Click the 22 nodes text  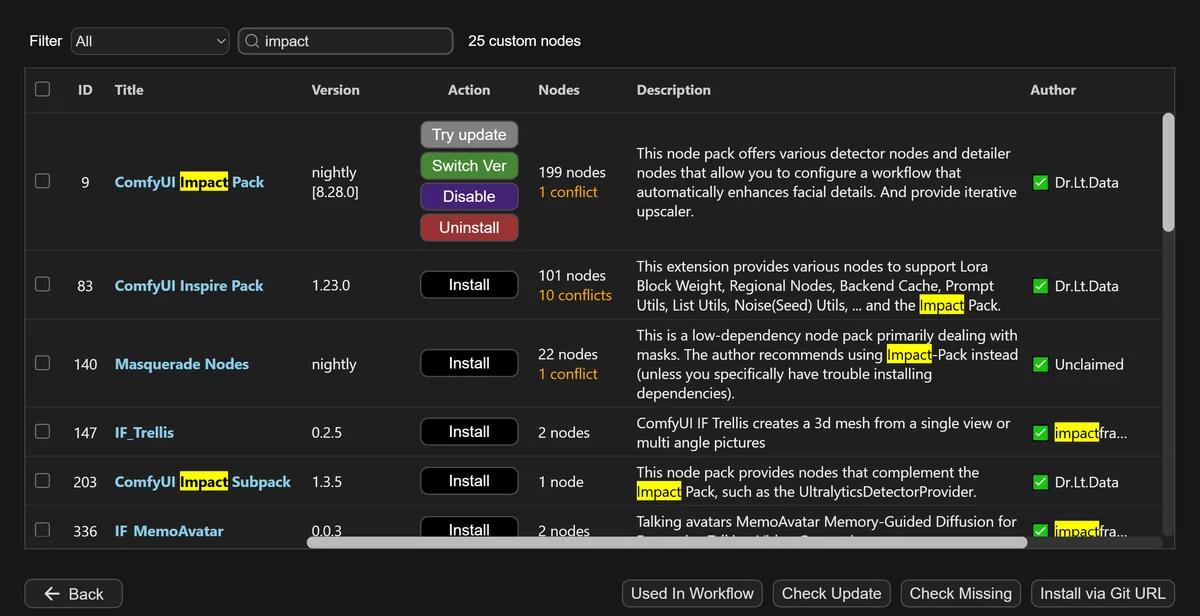tap(568, 354)
